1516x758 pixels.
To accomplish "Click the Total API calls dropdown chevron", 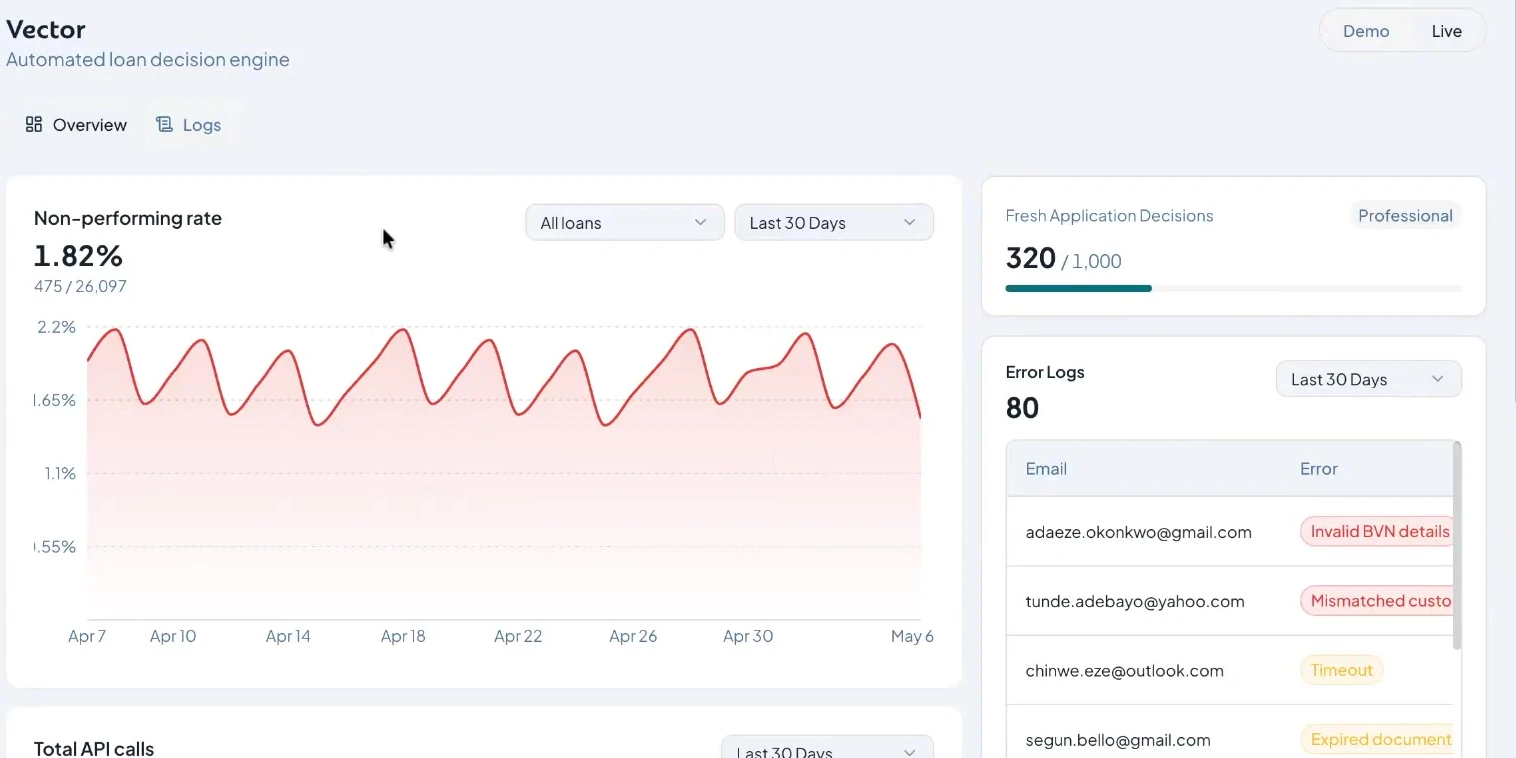I will click(910, 751).
